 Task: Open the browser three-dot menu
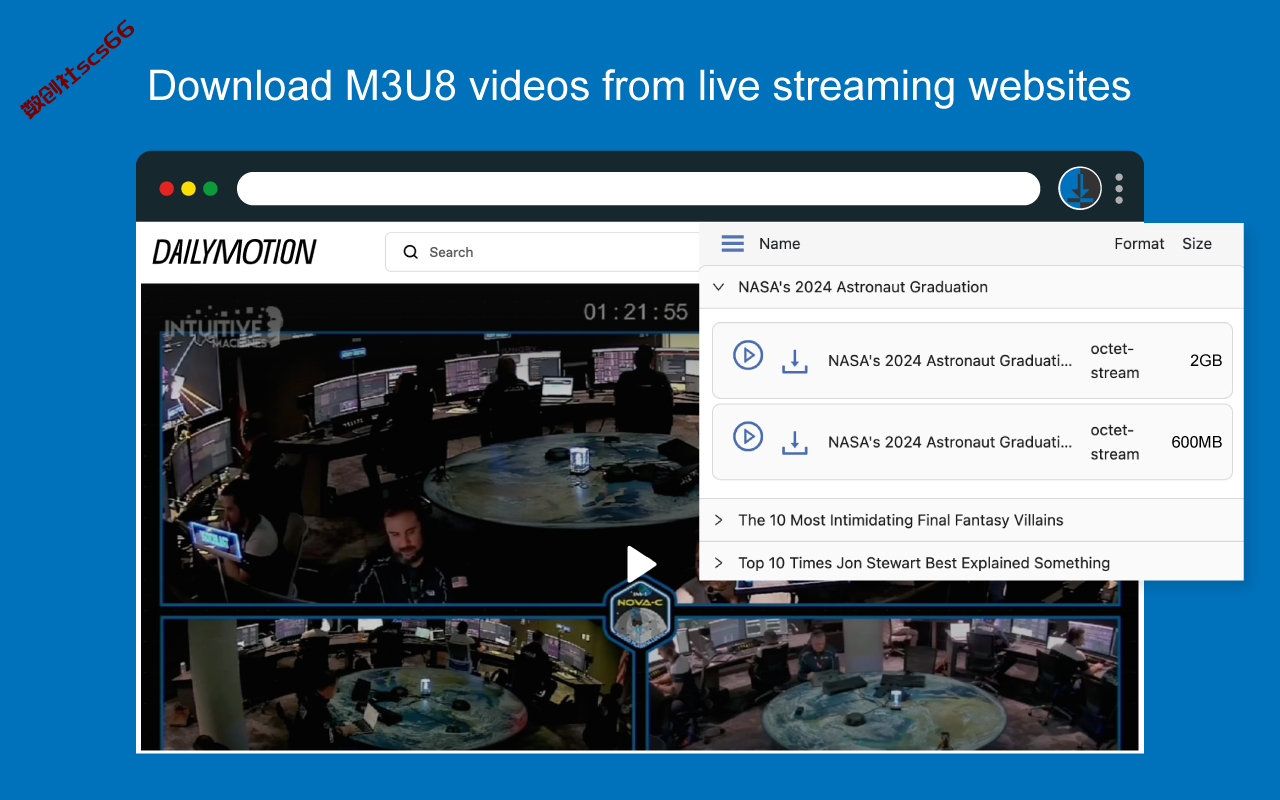[1119, 188]
